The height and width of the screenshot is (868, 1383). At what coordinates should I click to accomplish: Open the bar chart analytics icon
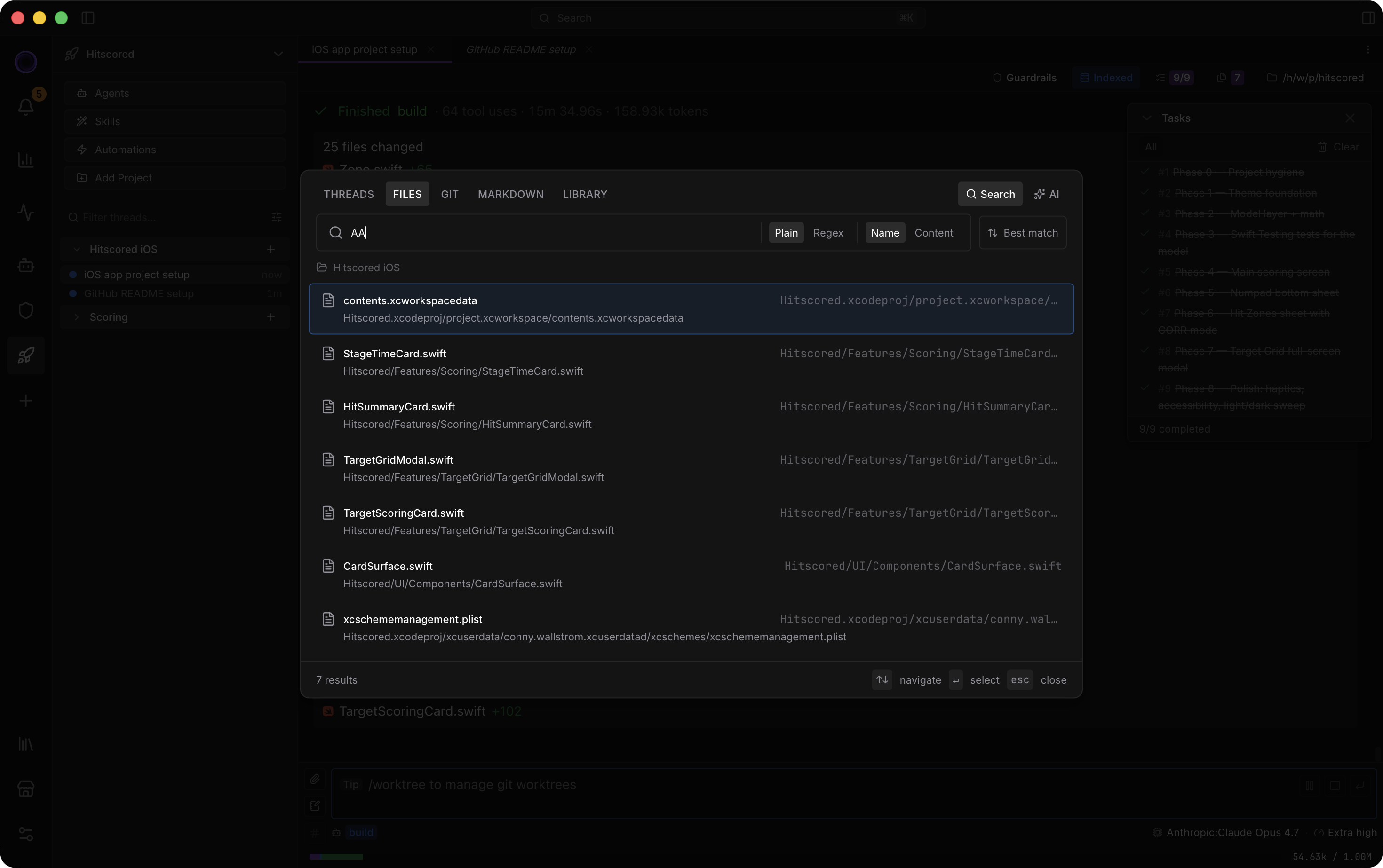[x=26, y=159]
